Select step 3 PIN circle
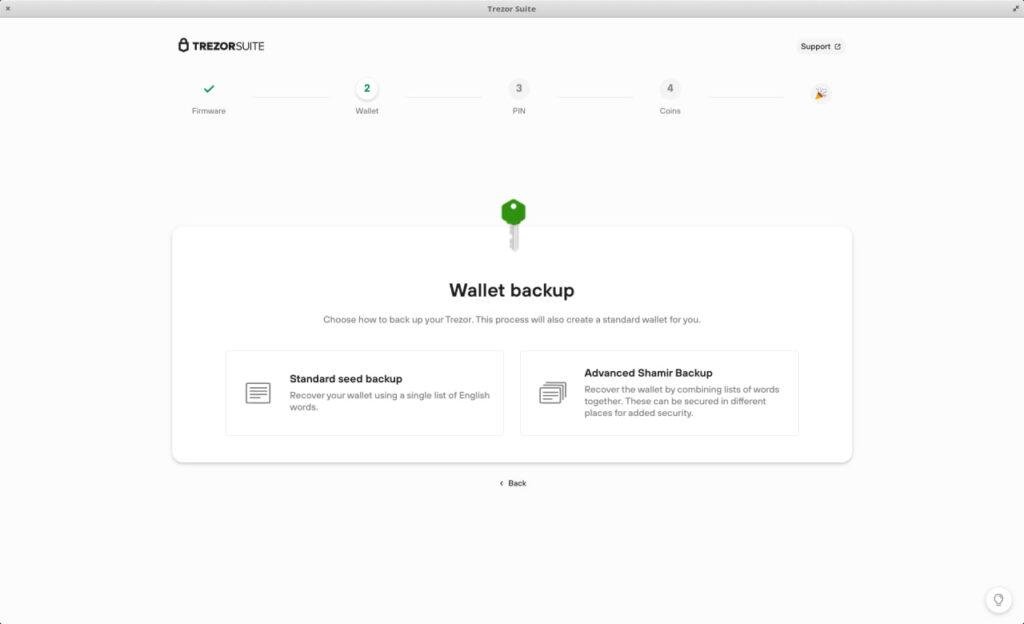 [x=519, y=89]
